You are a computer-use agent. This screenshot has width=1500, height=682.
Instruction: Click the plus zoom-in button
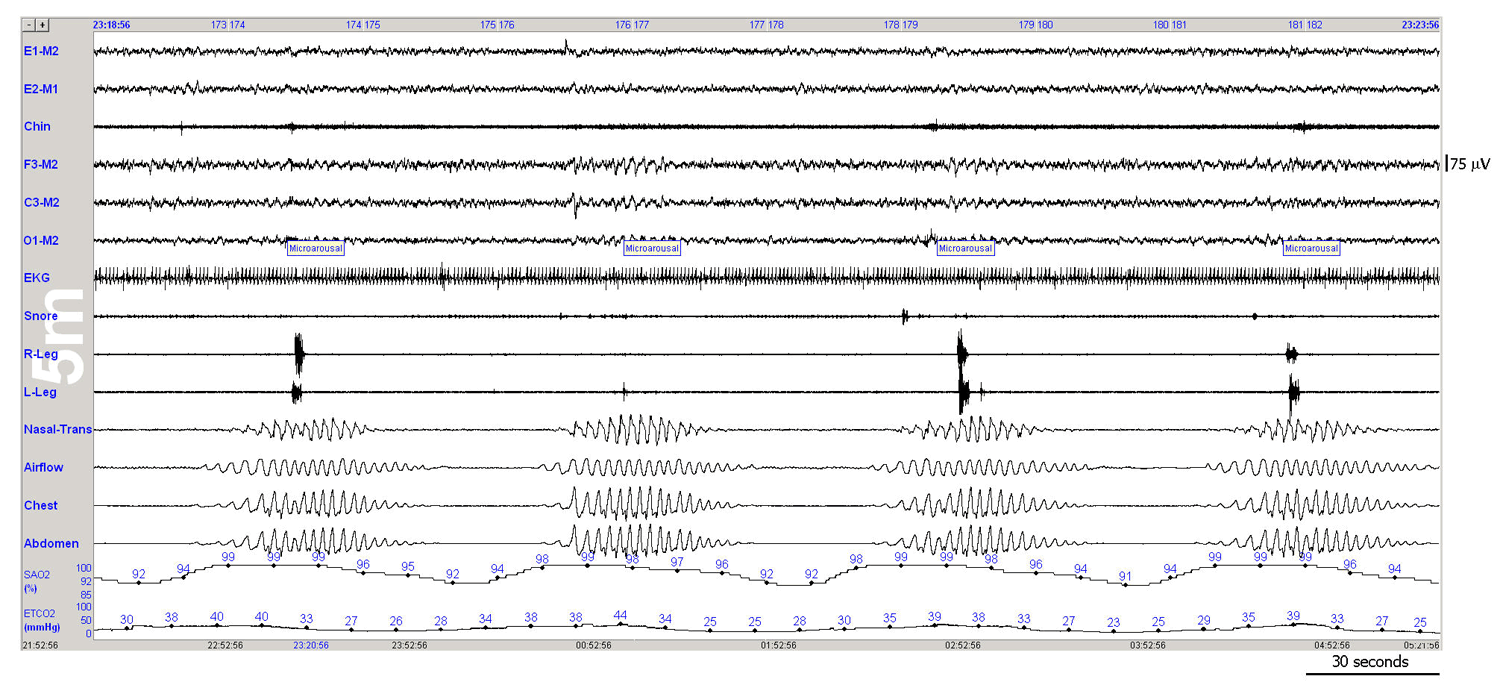pyautogui.click(x=43, y=24)
